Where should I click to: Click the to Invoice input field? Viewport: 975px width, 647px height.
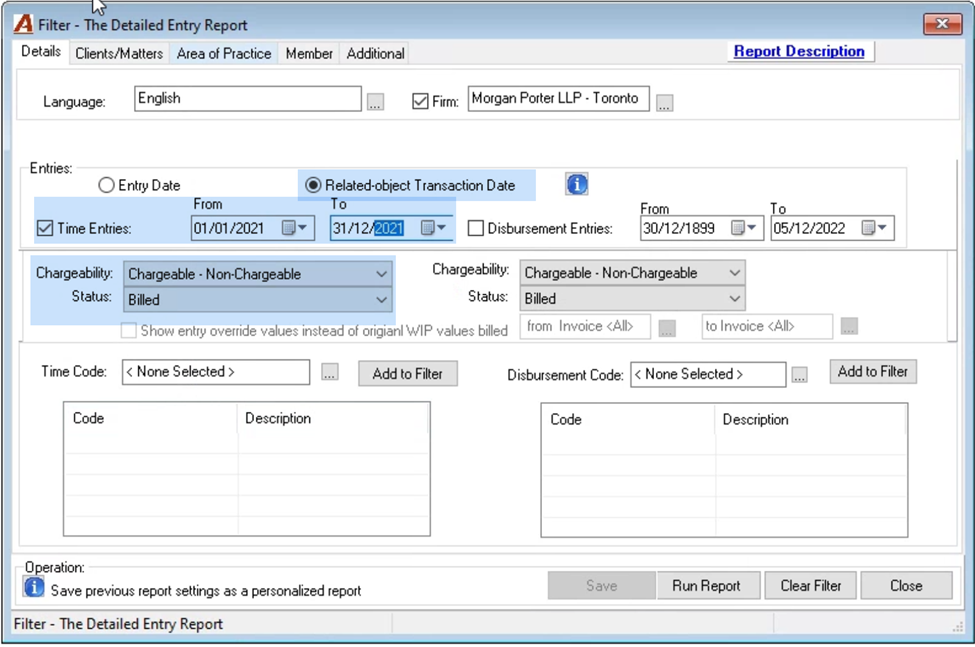click(767, 326)
